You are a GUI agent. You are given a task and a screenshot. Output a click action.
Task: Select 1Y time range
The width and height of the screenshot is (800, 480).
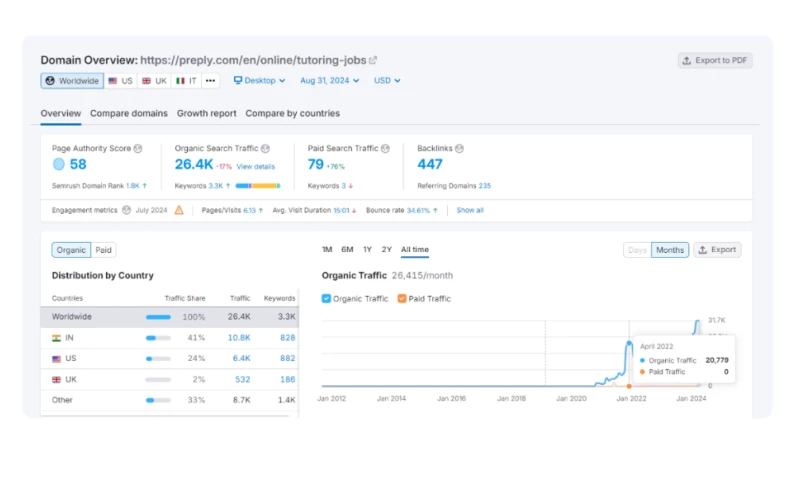367,249
